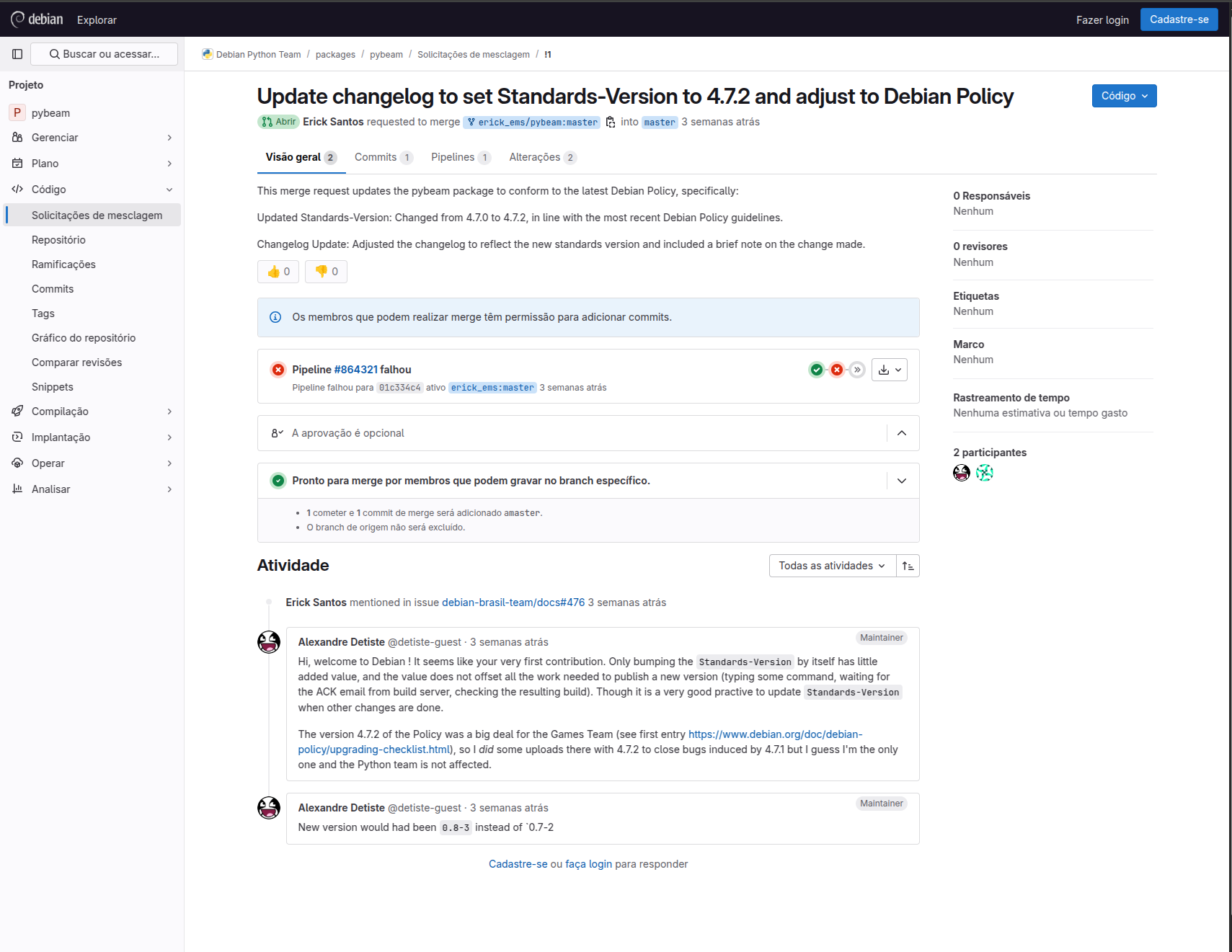Click the Implantação deploy icon
Image resolution: width=1232 pixels, height=952 pixels.
click(x=17, y=437)
